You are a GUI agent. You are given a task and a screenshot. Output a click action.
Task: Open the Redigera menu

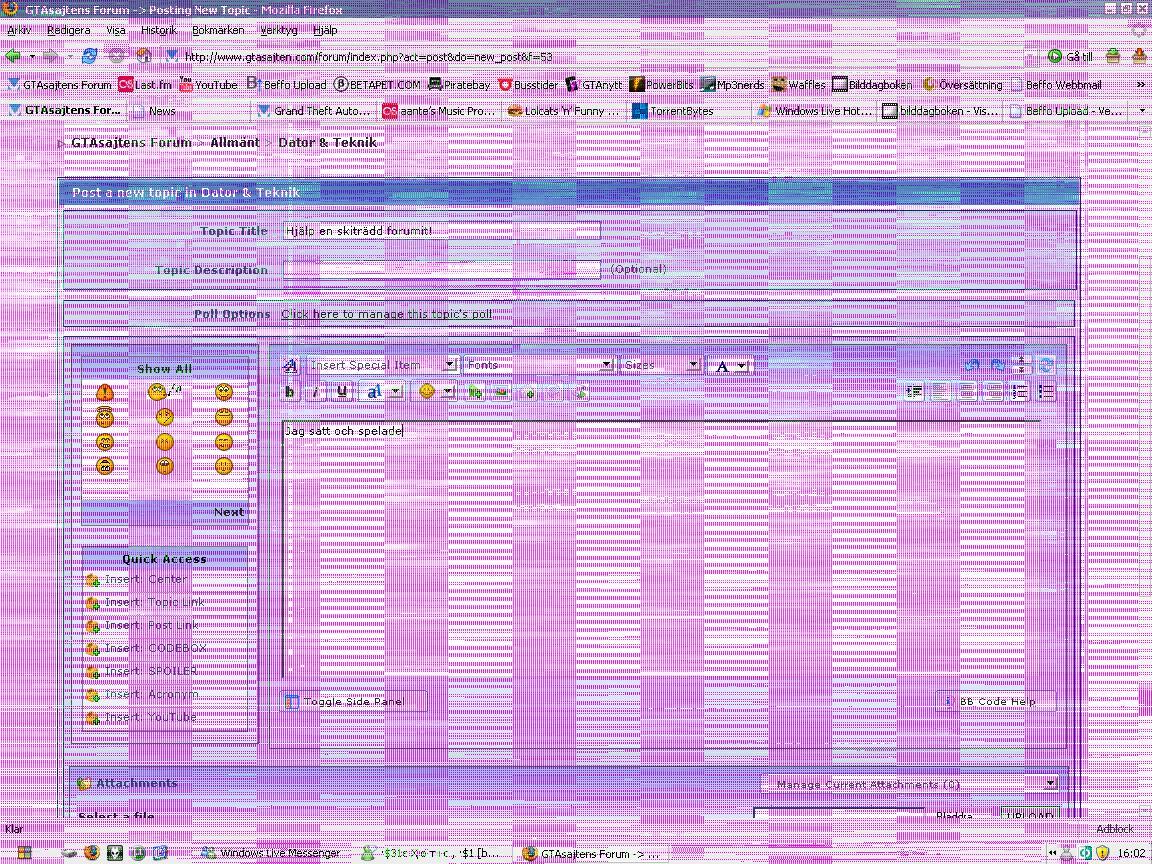(x=68, y=30)
